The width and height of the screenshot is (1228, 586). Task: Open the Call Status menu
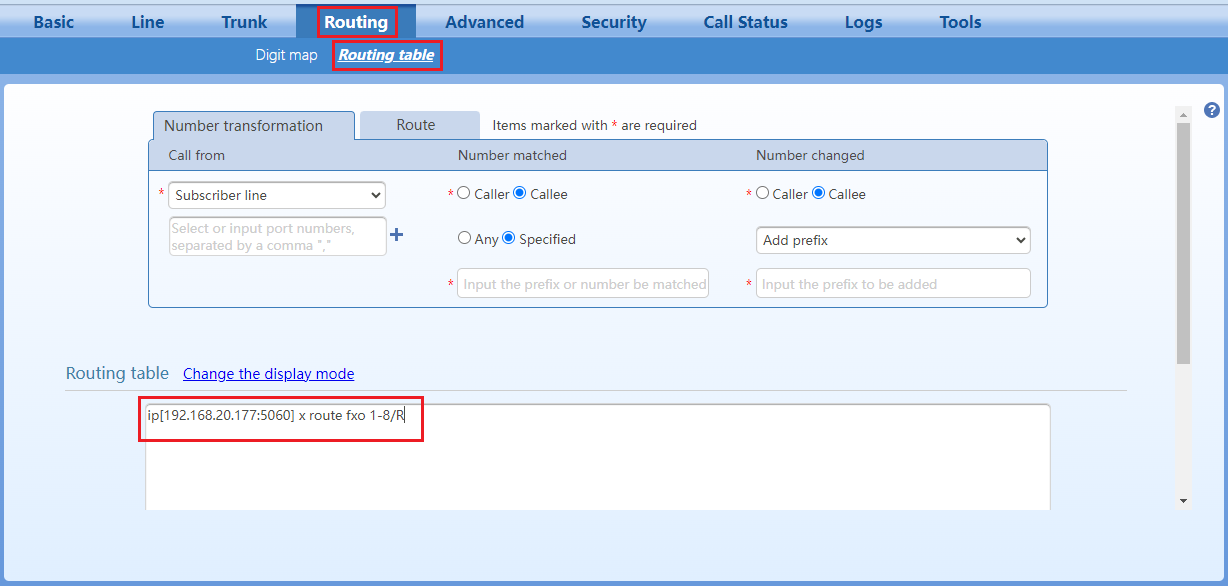(745, 22)
